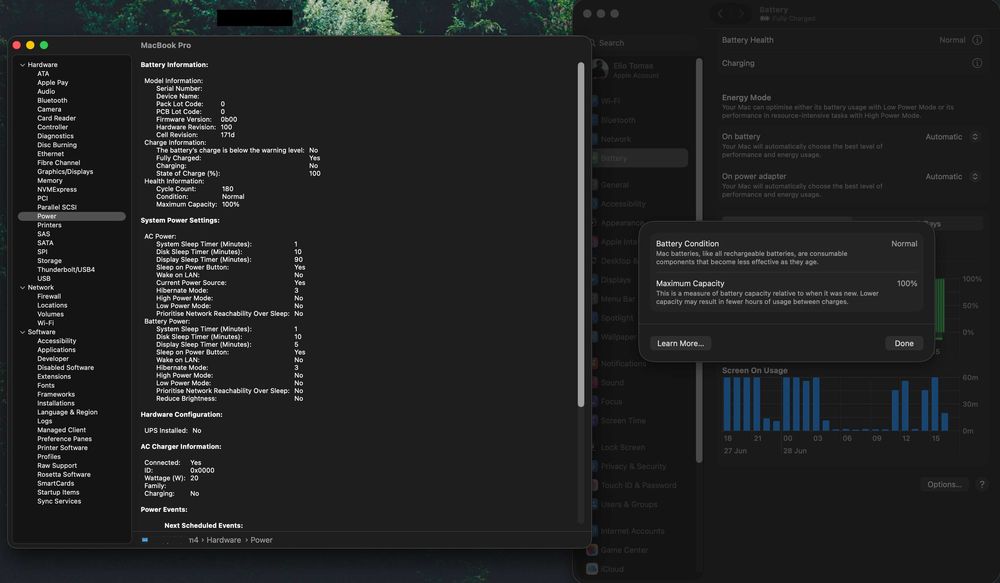This screenshot has height=583, width=1000.
Task: Select Sync Services entry
Action: pyautogui.click(x=59, y=501)
